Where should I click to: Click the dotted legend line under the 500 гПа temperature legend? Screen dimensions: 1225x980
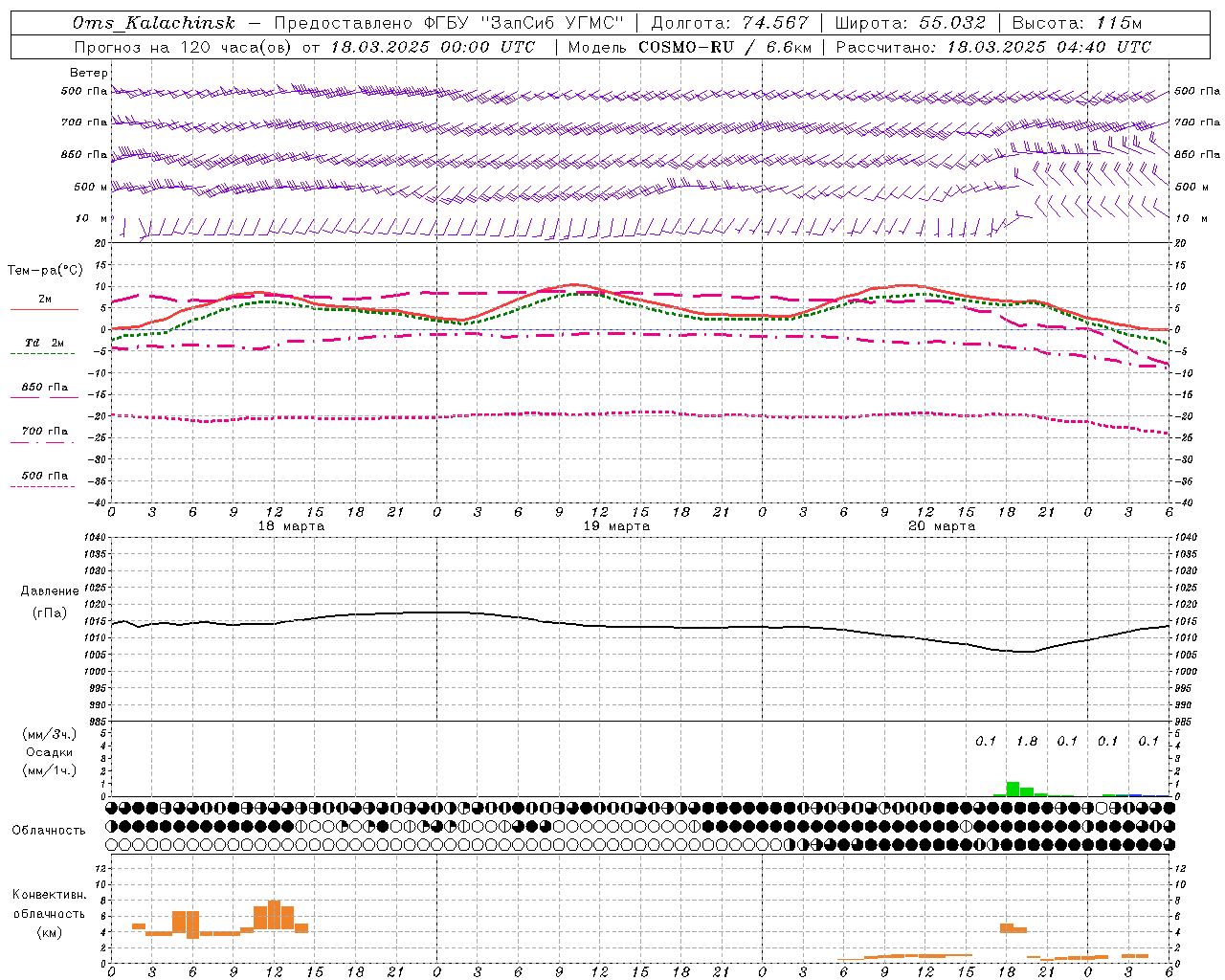click(43, 486)
